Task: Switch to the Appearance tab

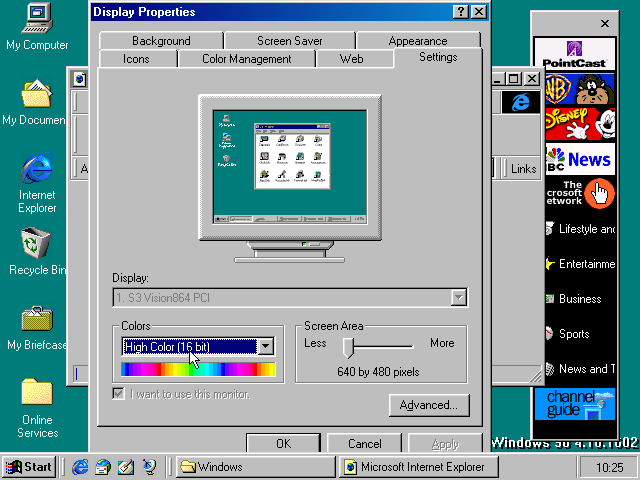Action: (418, 41)
